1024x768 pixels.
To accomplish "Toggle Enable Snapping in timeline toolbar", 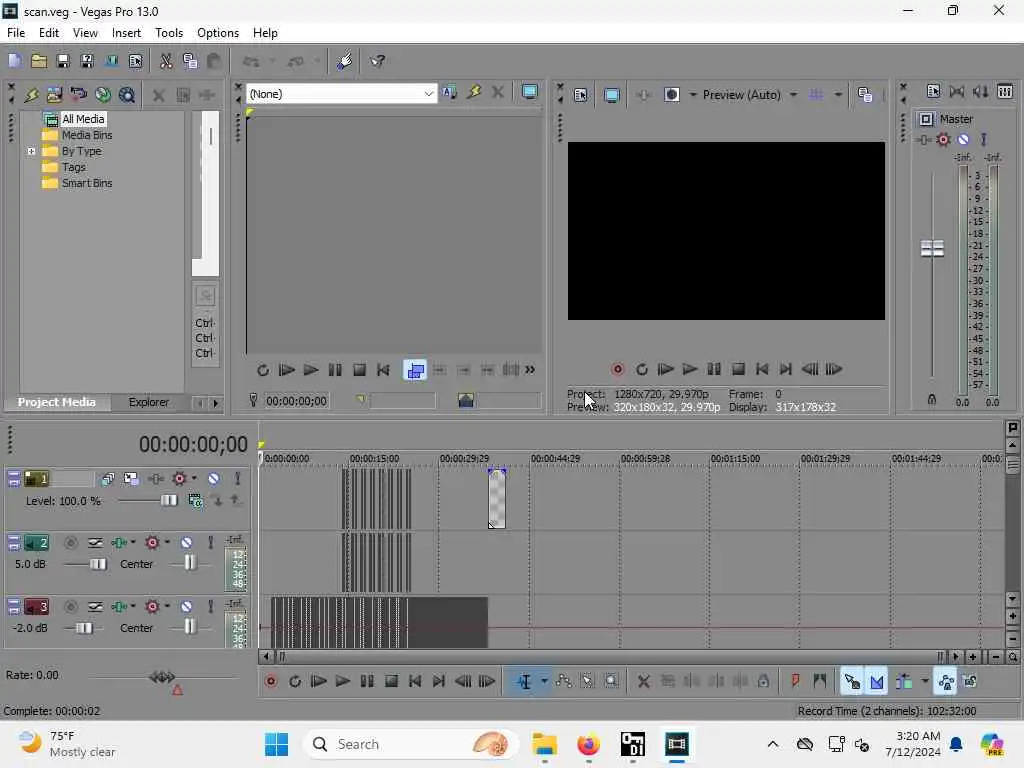I will coord(852,682).
